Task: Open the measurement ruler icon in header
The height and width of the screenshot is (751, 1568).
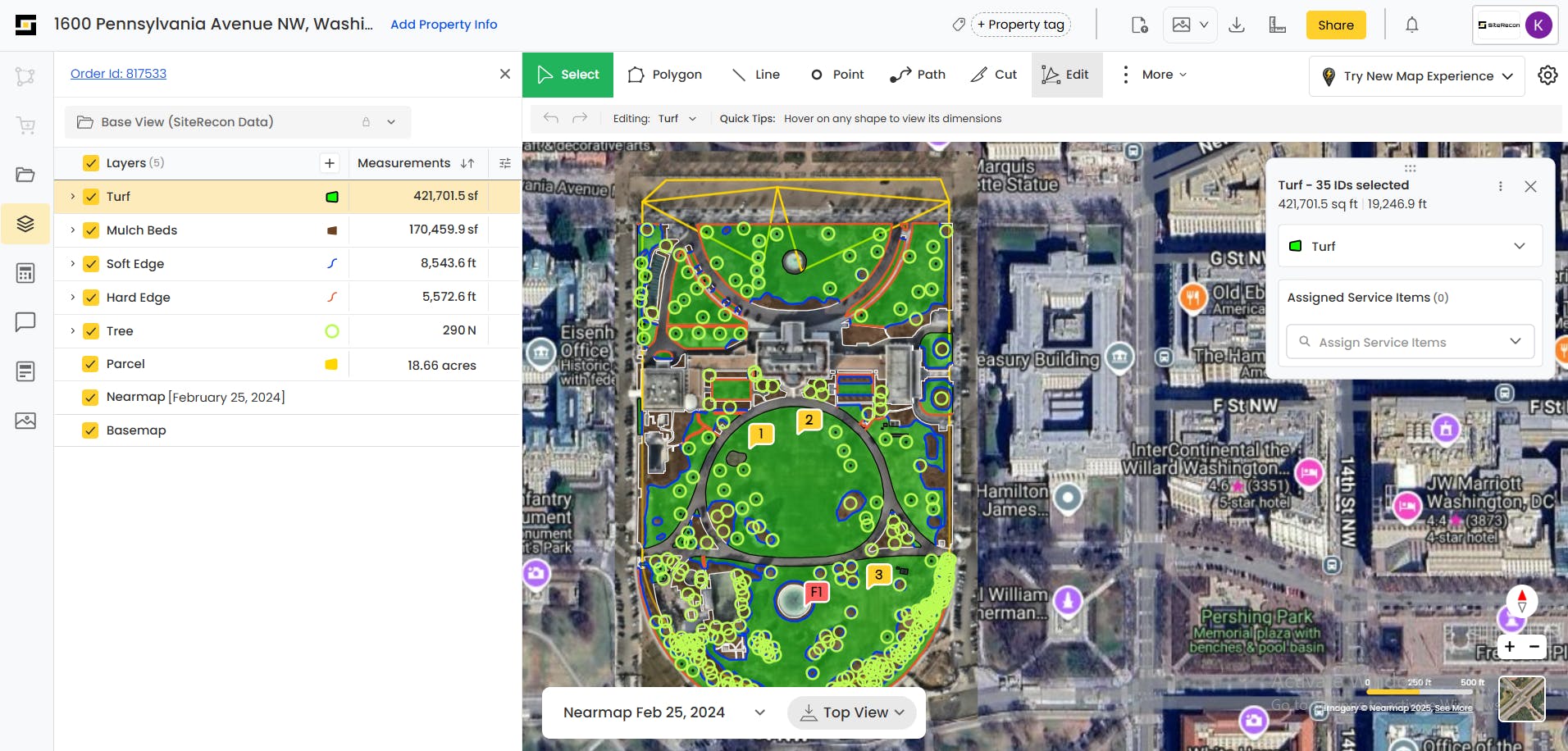Action: [x=1277, y=25]
